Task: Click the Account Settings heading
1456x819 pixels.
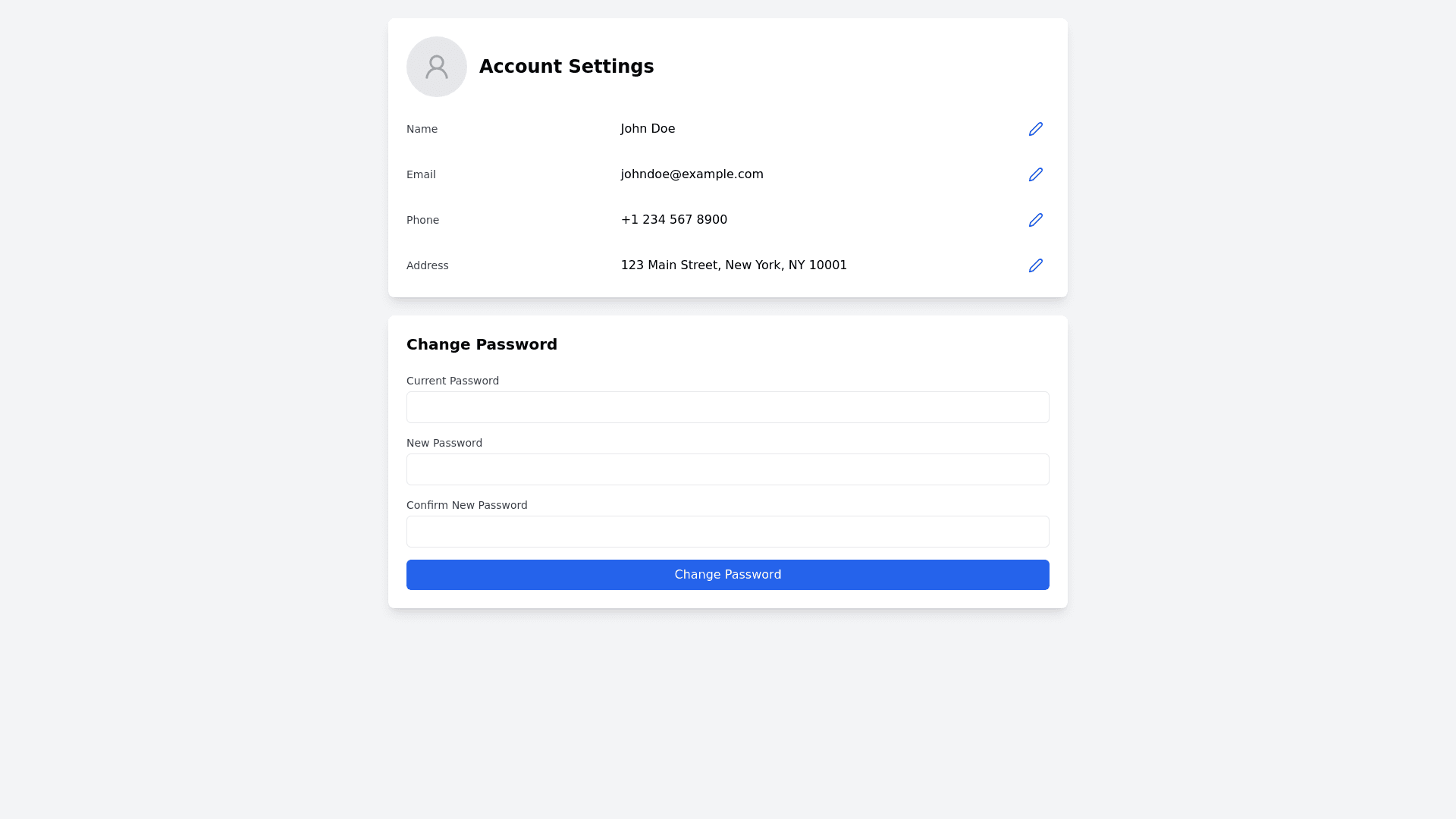Action: 566,67
